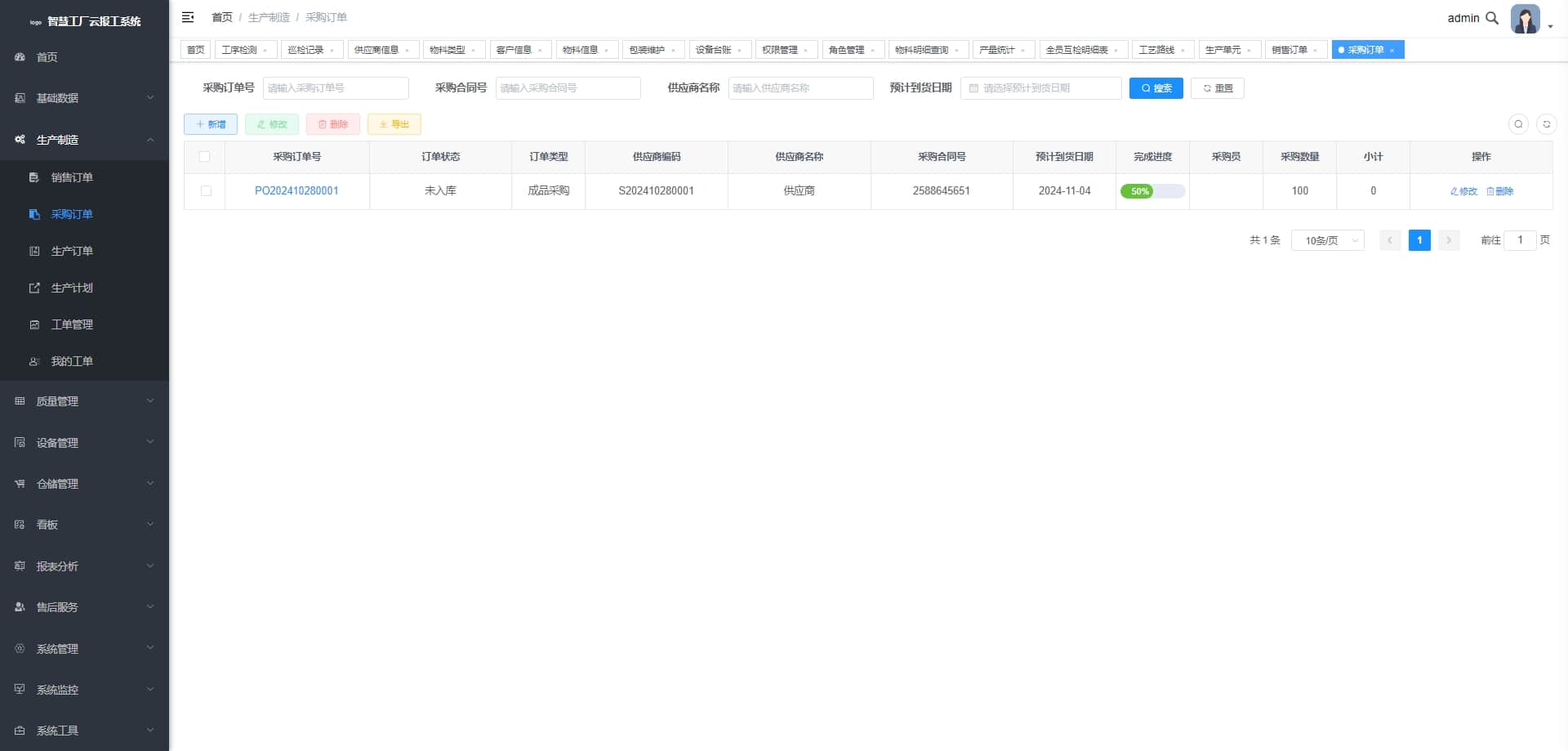Open the 预计到货日期 date picker

(x=1041, y=88)
